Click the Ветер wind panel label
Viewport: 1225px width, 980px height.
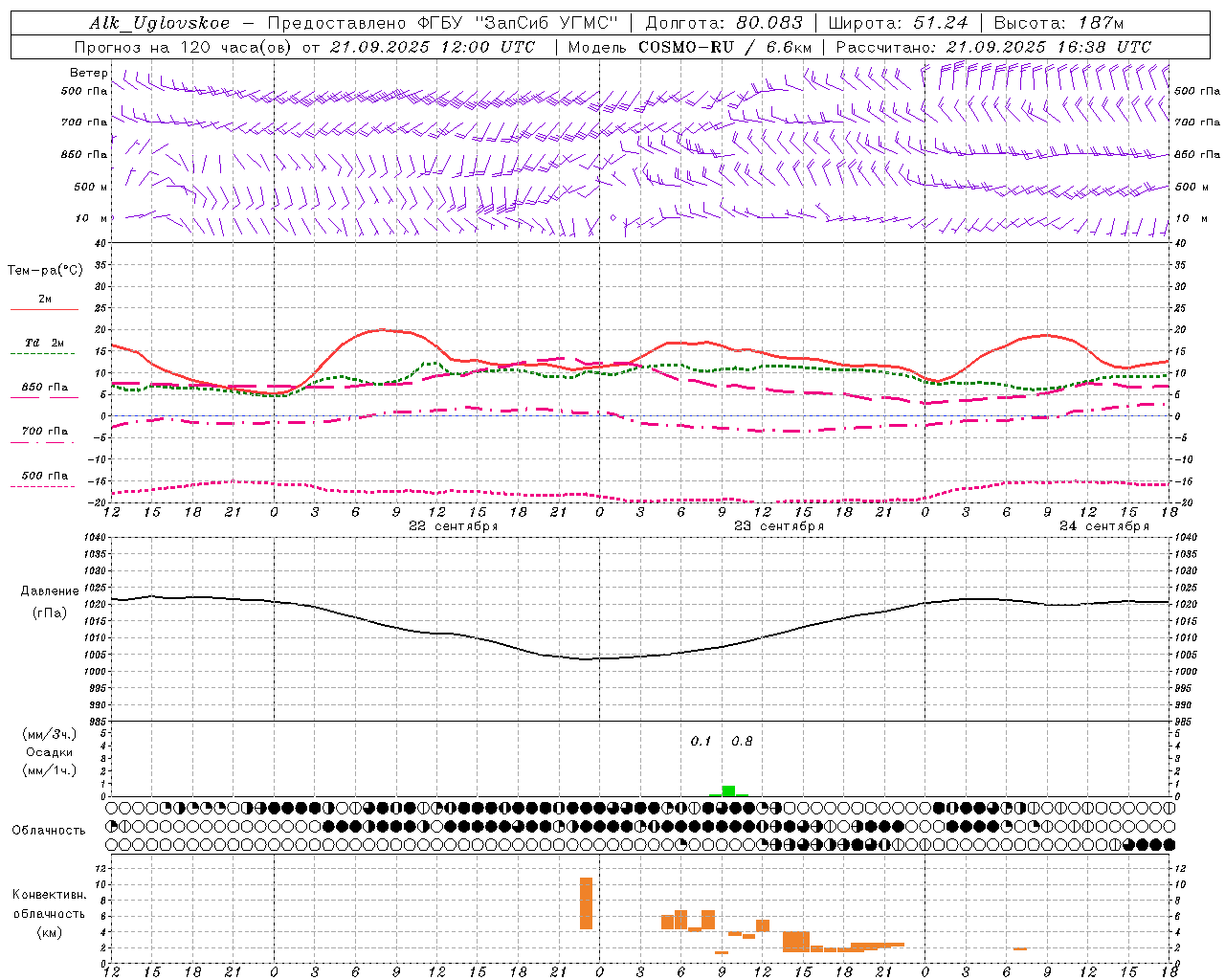point(88,73)
